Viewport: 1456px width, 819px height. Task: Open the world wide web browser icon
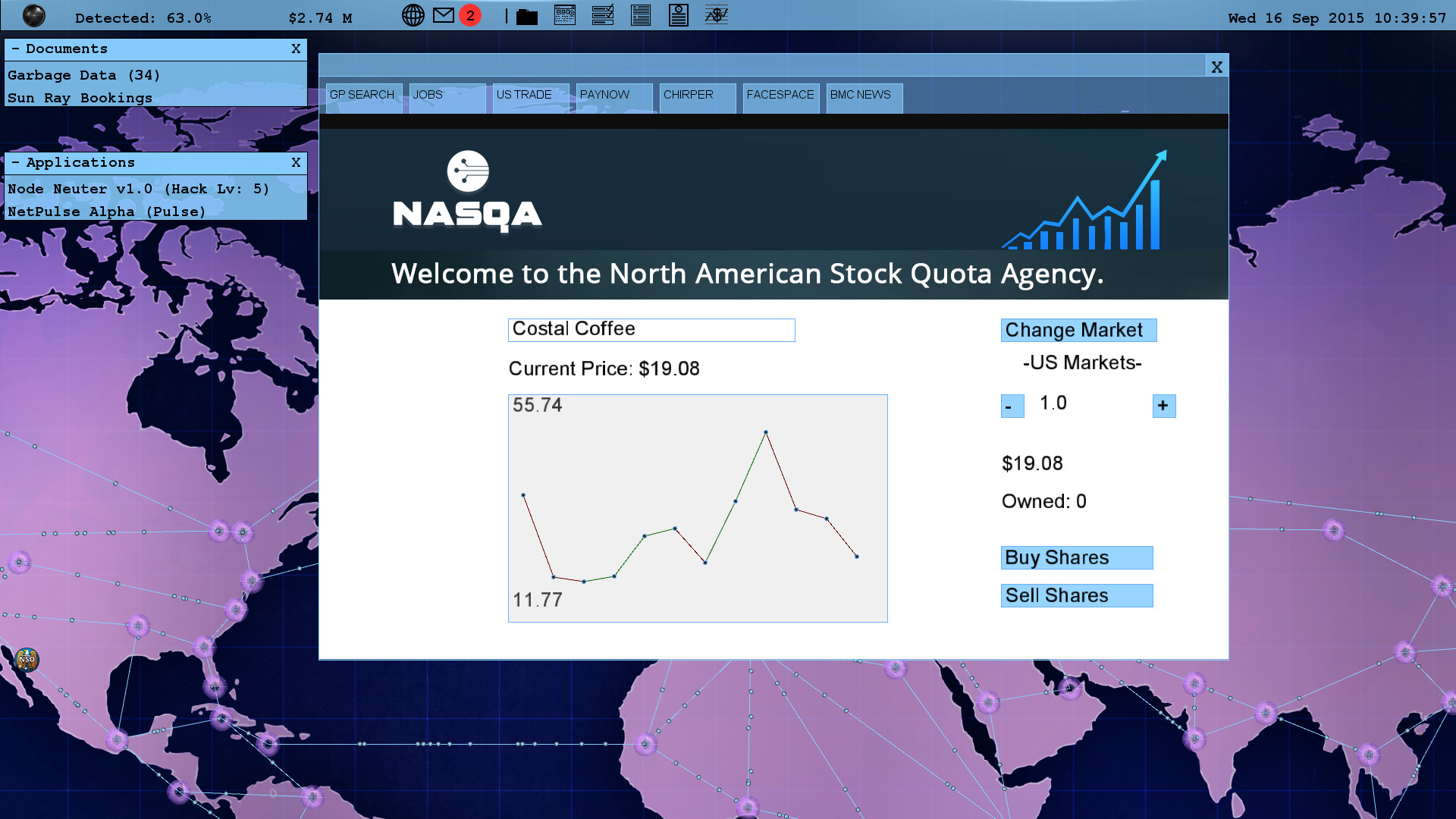[413, 15]
